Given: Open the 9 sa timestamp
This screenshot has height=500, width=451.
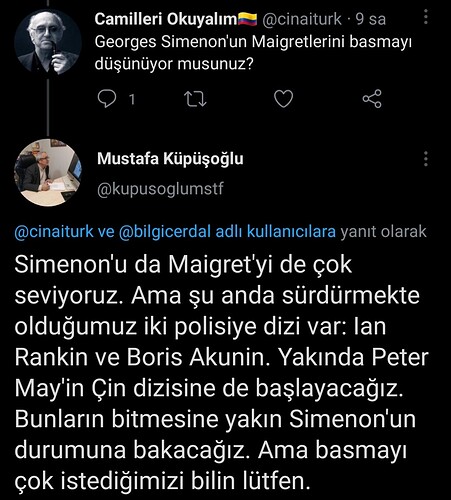Looking at the screenshot, I should click(371, 19).
